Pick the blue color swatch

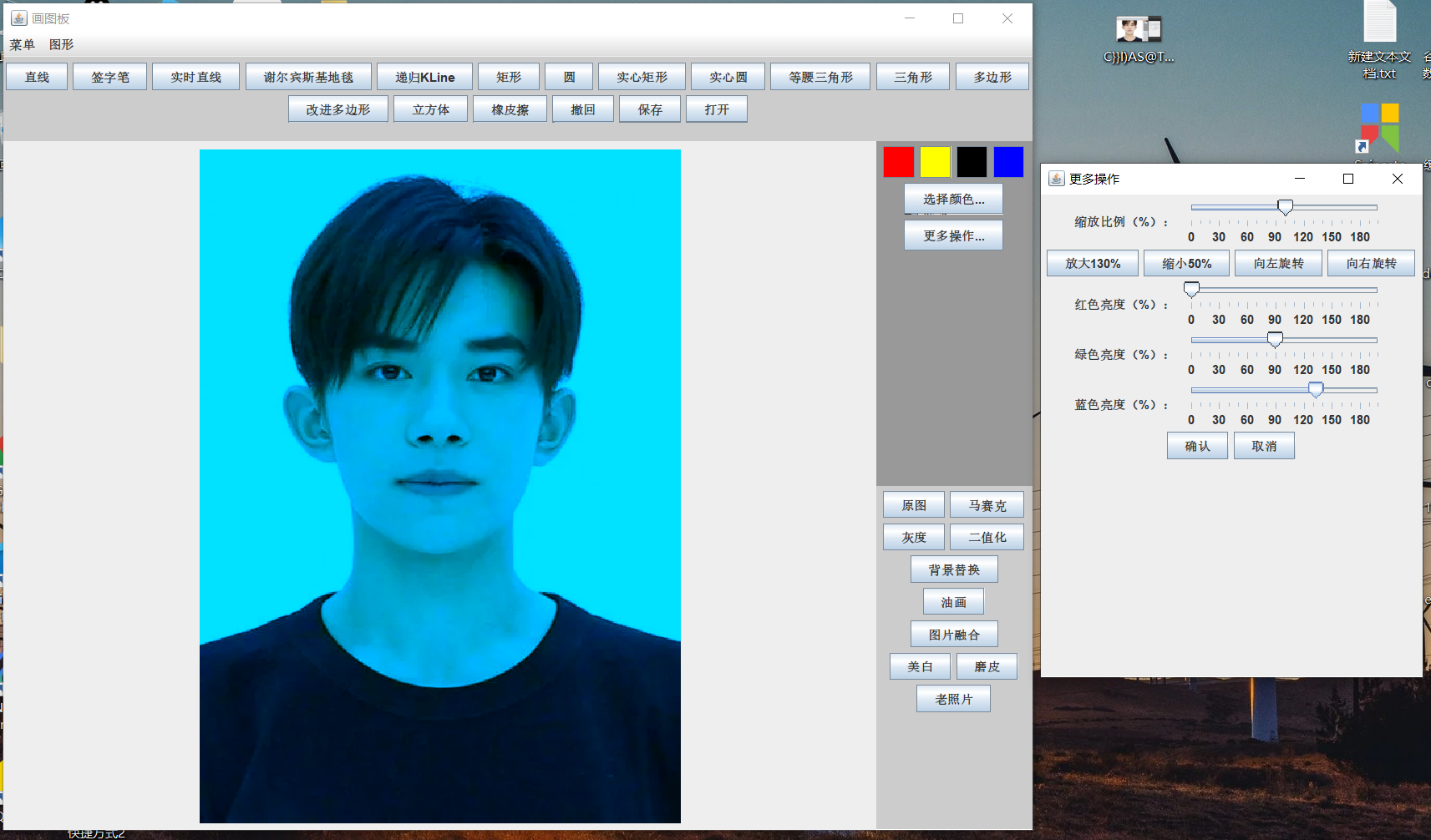pyautogui.click(x=1009, y=162)
